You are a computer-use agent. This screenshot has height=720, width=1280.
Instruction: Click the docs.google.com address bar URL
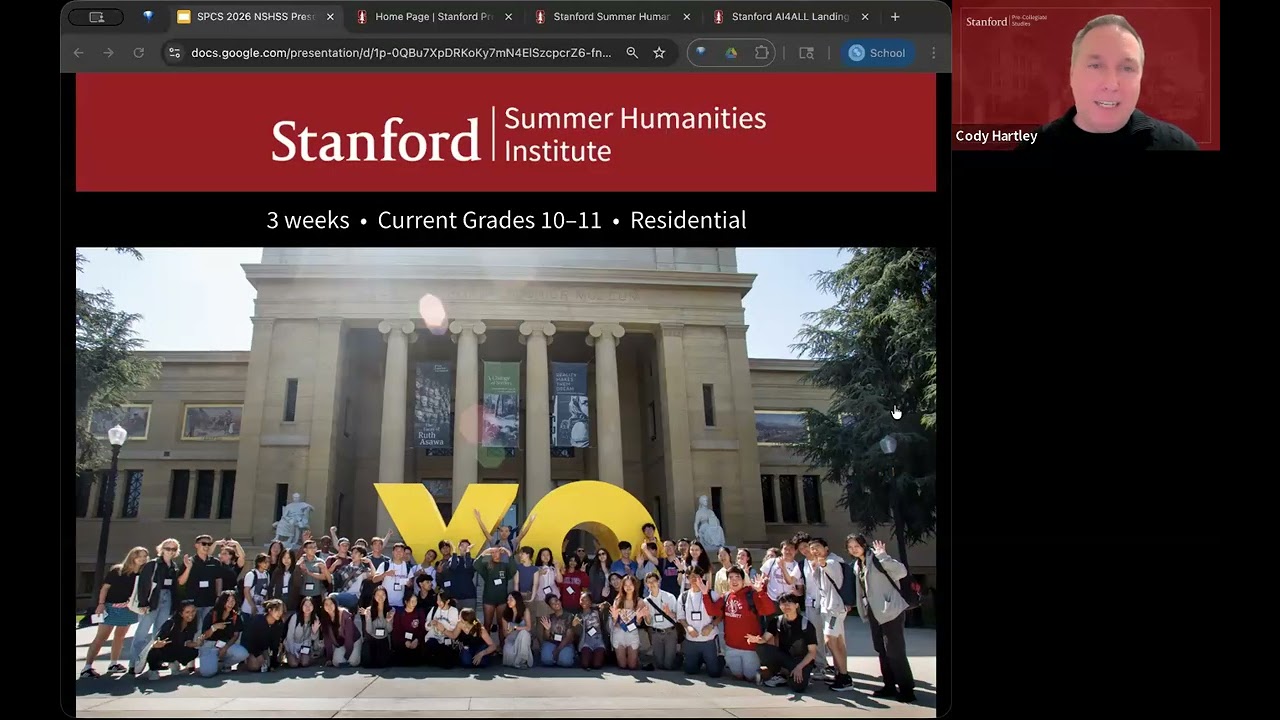(x=401, y=53)
